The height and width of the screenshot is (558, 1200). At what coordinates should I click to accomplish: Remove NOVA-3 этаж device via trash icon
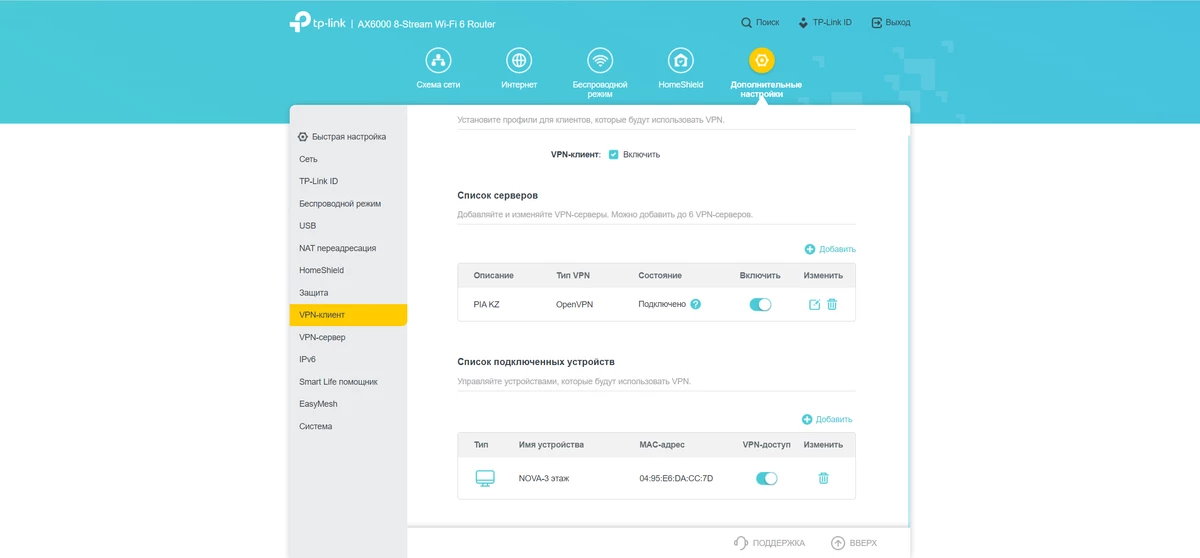[x=823, y=478]
